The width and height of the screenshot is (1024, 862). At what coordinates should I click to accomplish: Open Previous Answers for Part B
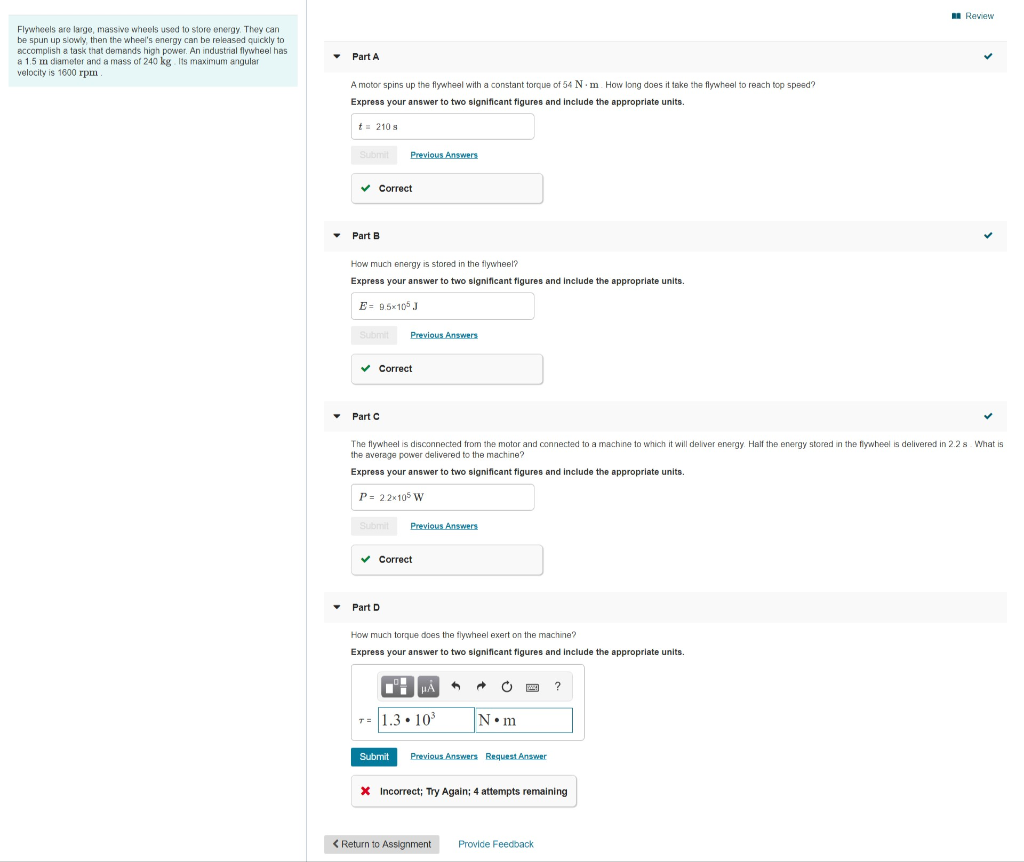pos(443,335)
